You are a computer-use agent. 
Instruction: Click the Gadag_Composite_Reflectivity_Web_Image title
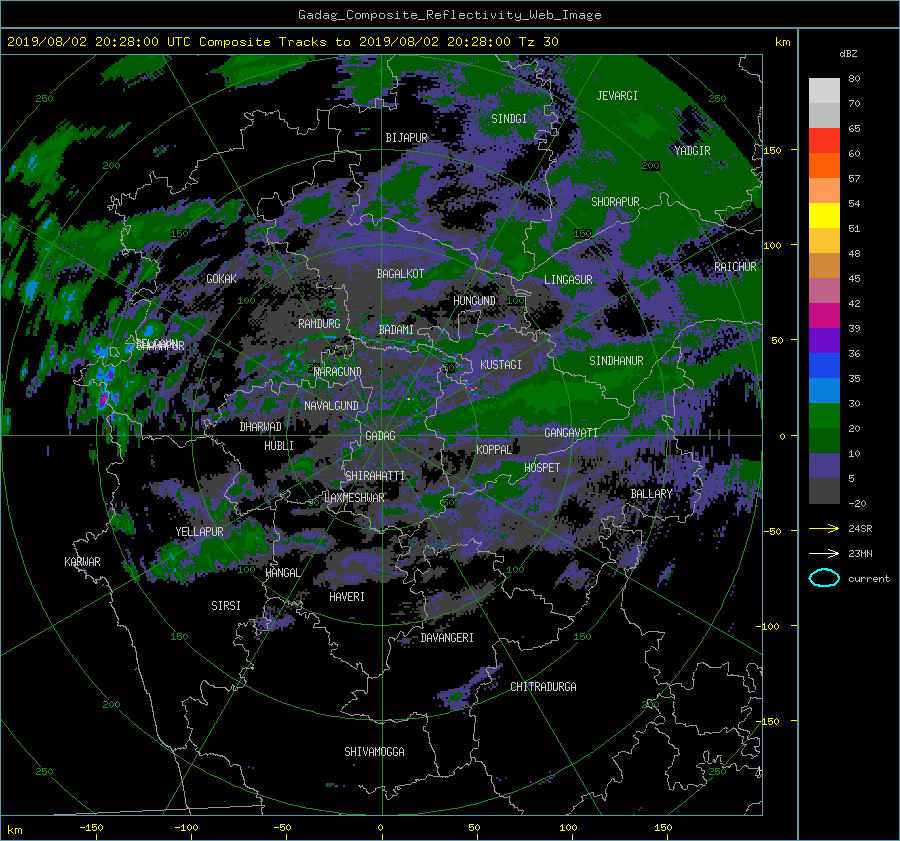449,15
